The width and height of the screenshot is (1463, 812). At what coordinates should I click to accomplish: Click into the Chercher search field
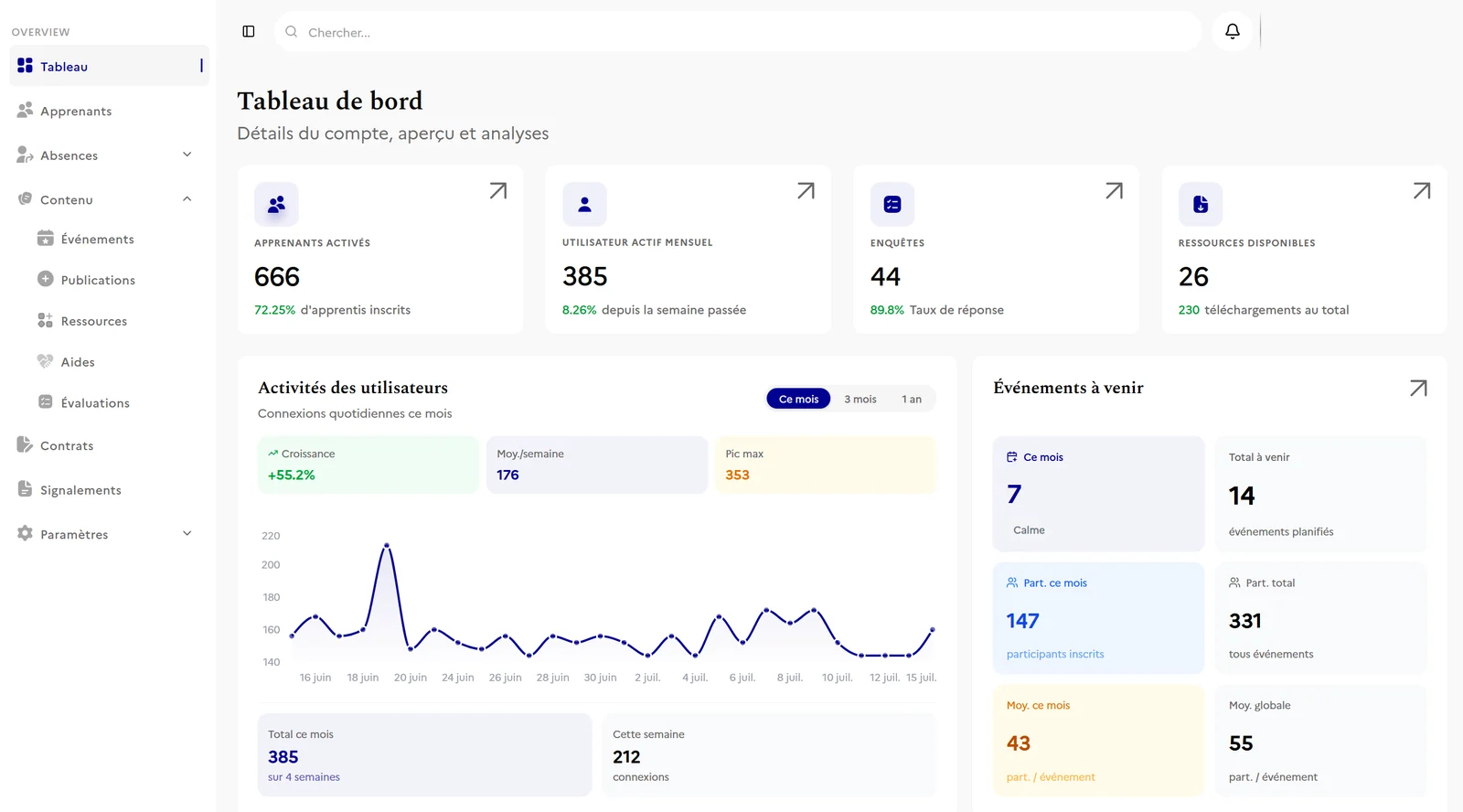pyautogui.click(x=738, y=32)
